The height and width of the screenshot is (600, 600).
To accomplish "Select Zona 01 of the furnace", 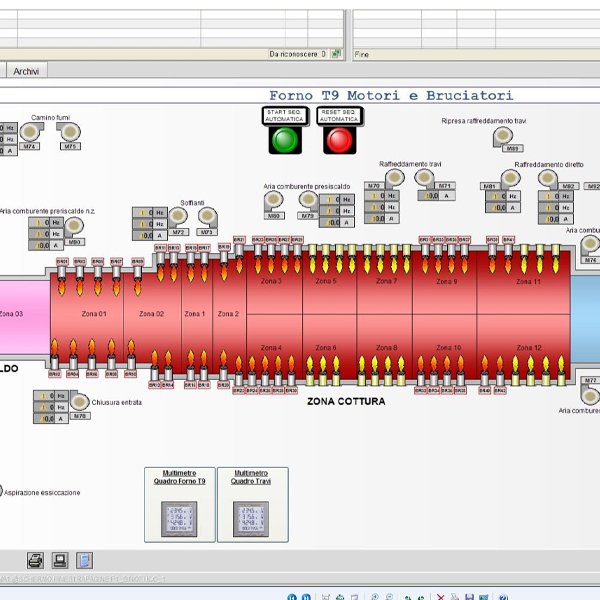I will pos(94,314).
